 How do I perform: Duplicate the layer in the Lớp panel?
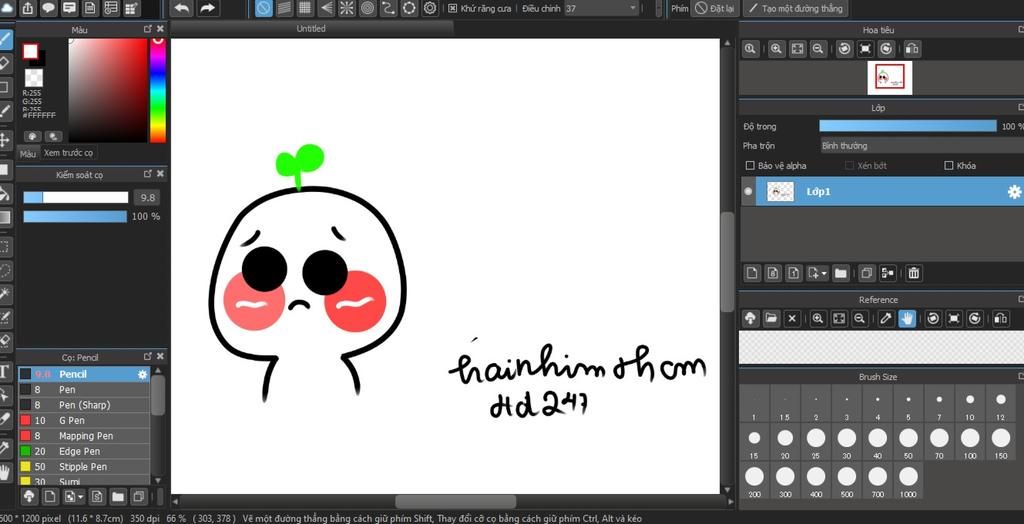867,273
